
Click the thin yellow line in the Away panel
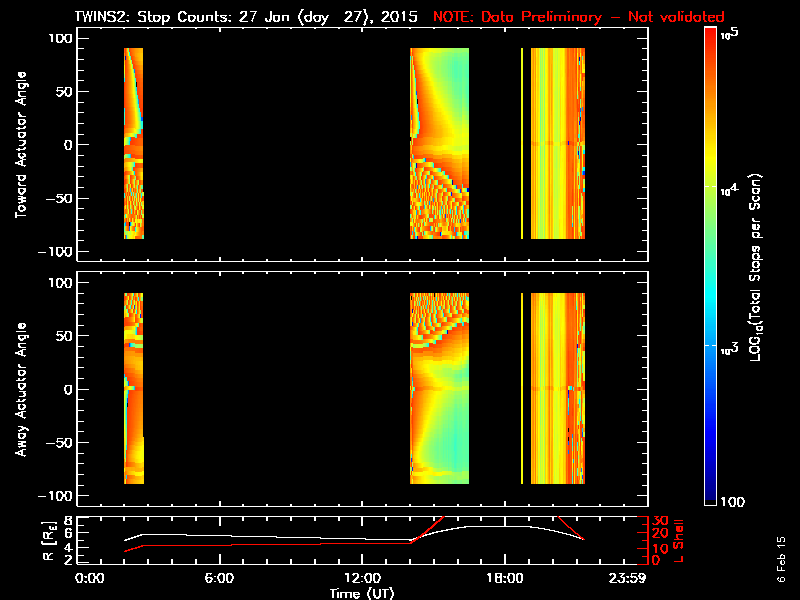pos(522,388)
